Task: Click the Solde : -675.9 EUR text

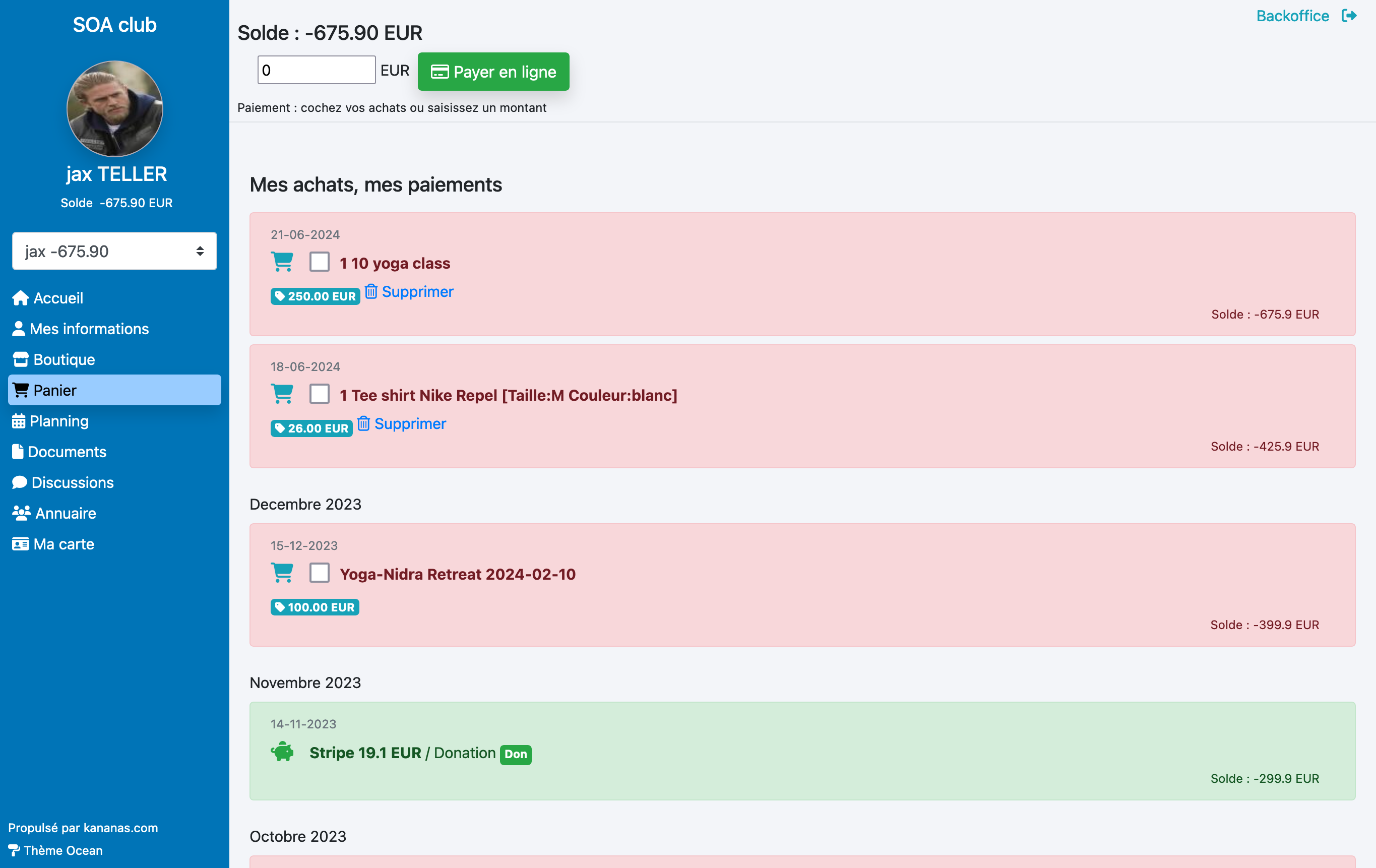Action: click(1265, 315)
